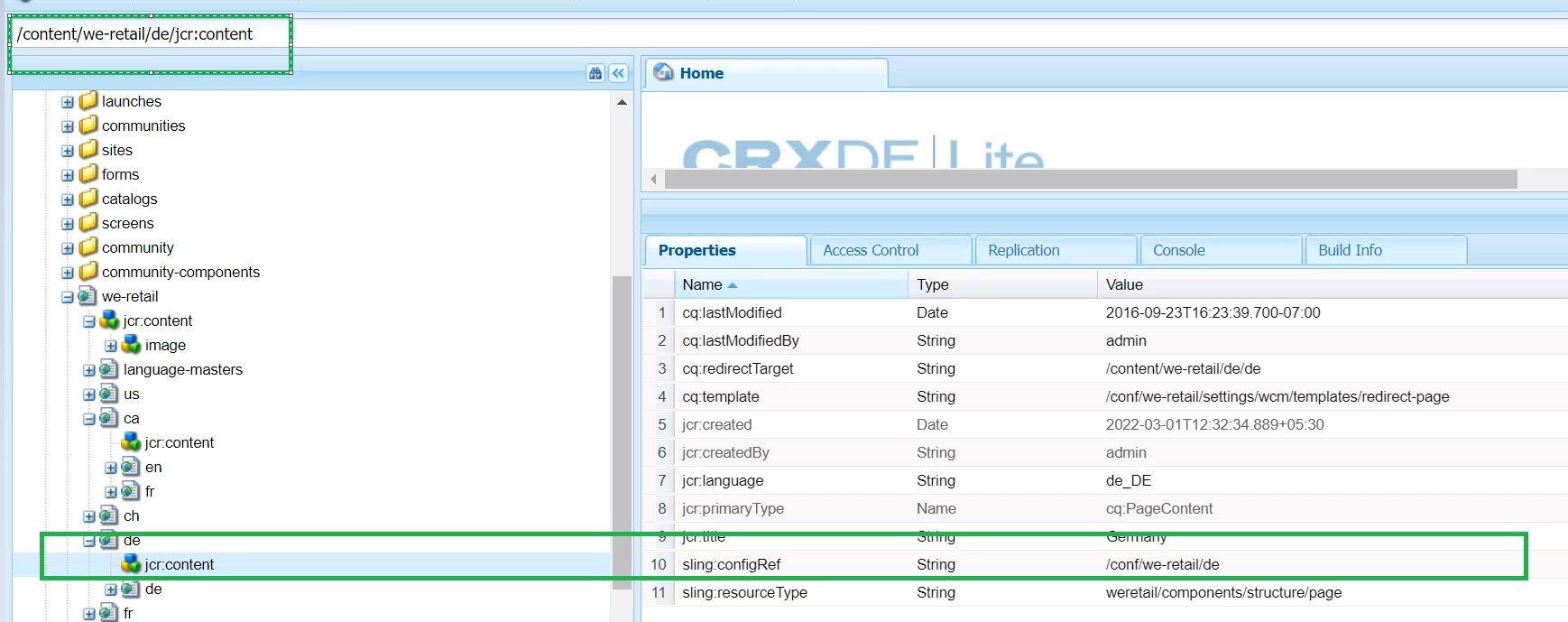The height and width of the screenshot is (622, 1568).
Task: Click the redirect-page template value
Action: click(1277, 396)
